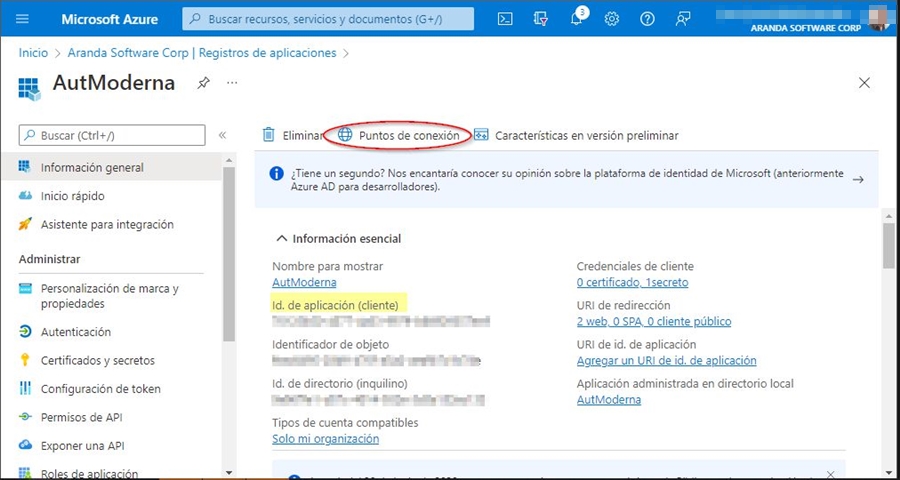Viewport: 900px width, 480px height.
Task: Click the feedback banner arrow
Action: (858, 179)
